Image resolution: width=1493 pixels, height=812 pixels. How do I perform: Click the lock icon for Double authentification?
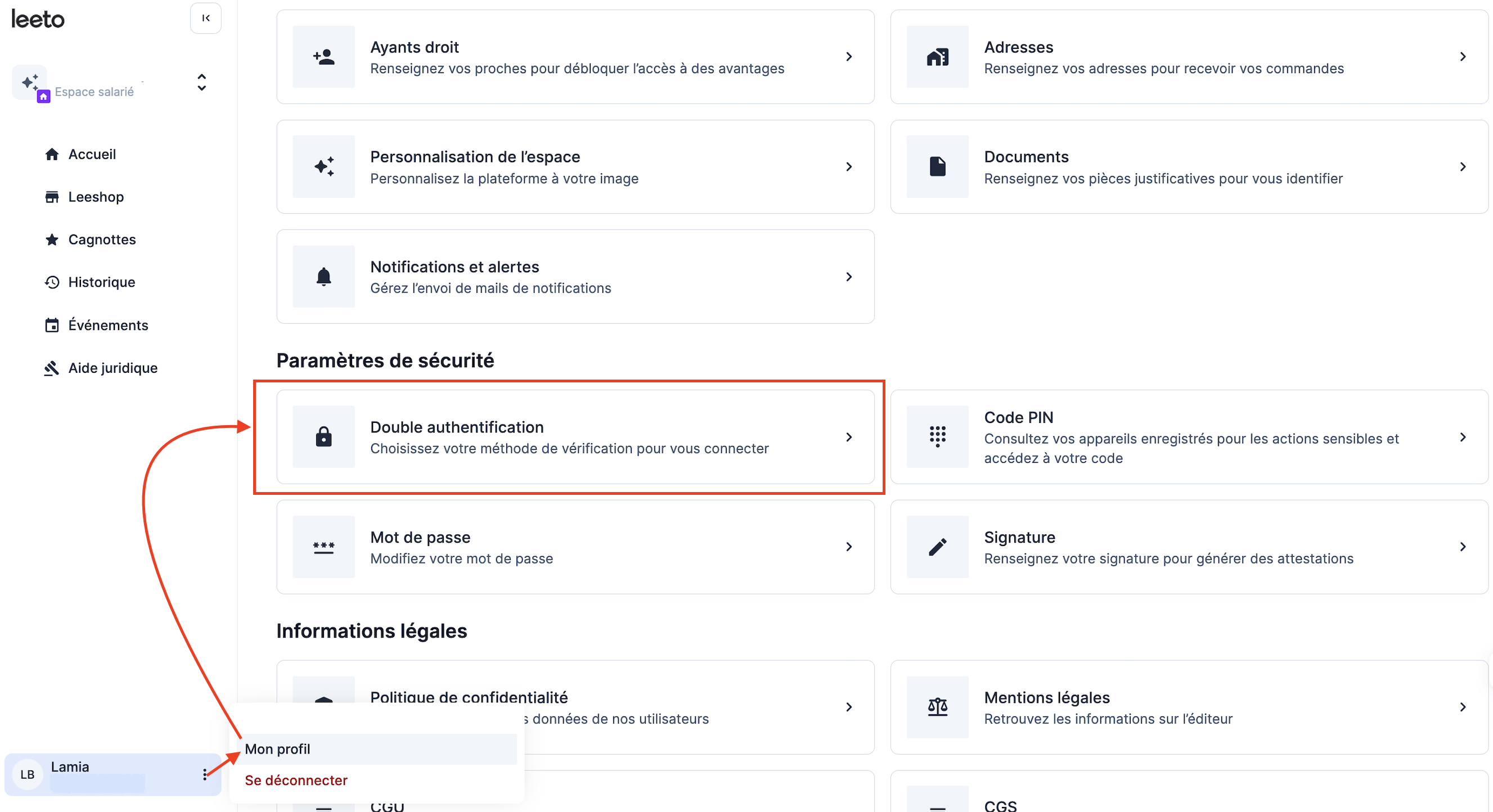[323, 437]
